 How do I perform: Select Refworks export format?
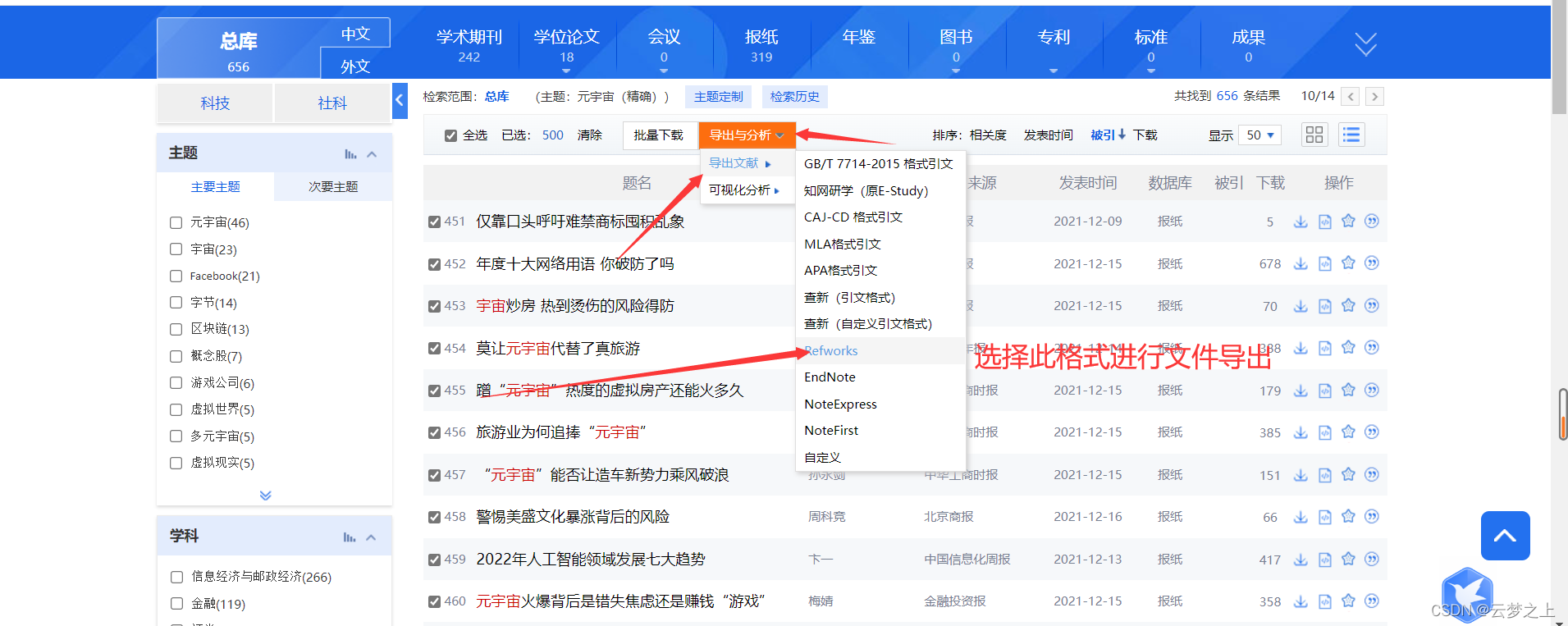coord(831,350)
